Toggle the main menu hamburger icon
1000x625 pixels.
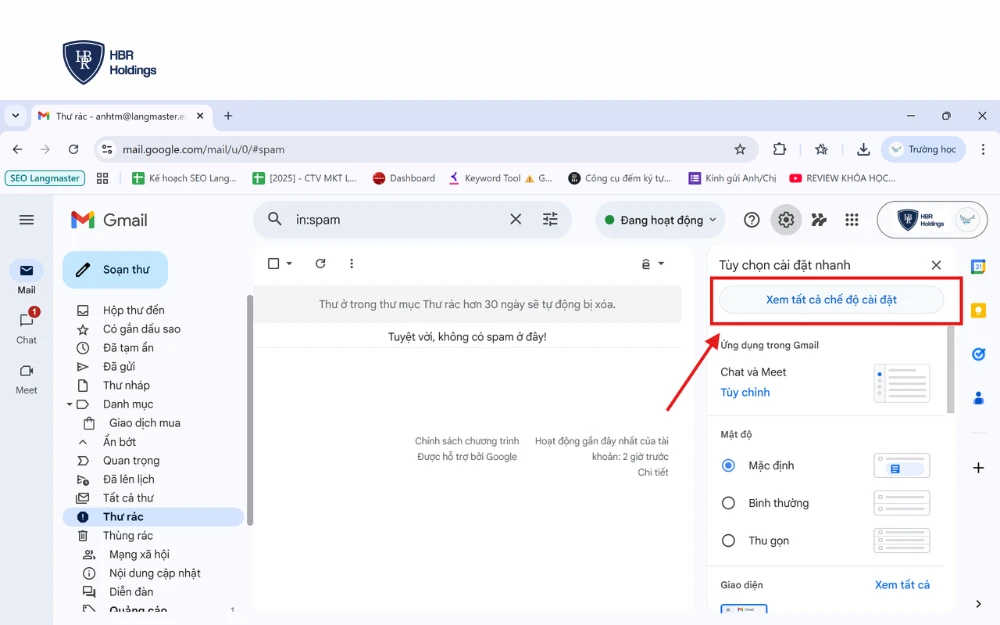click(26, 220)
